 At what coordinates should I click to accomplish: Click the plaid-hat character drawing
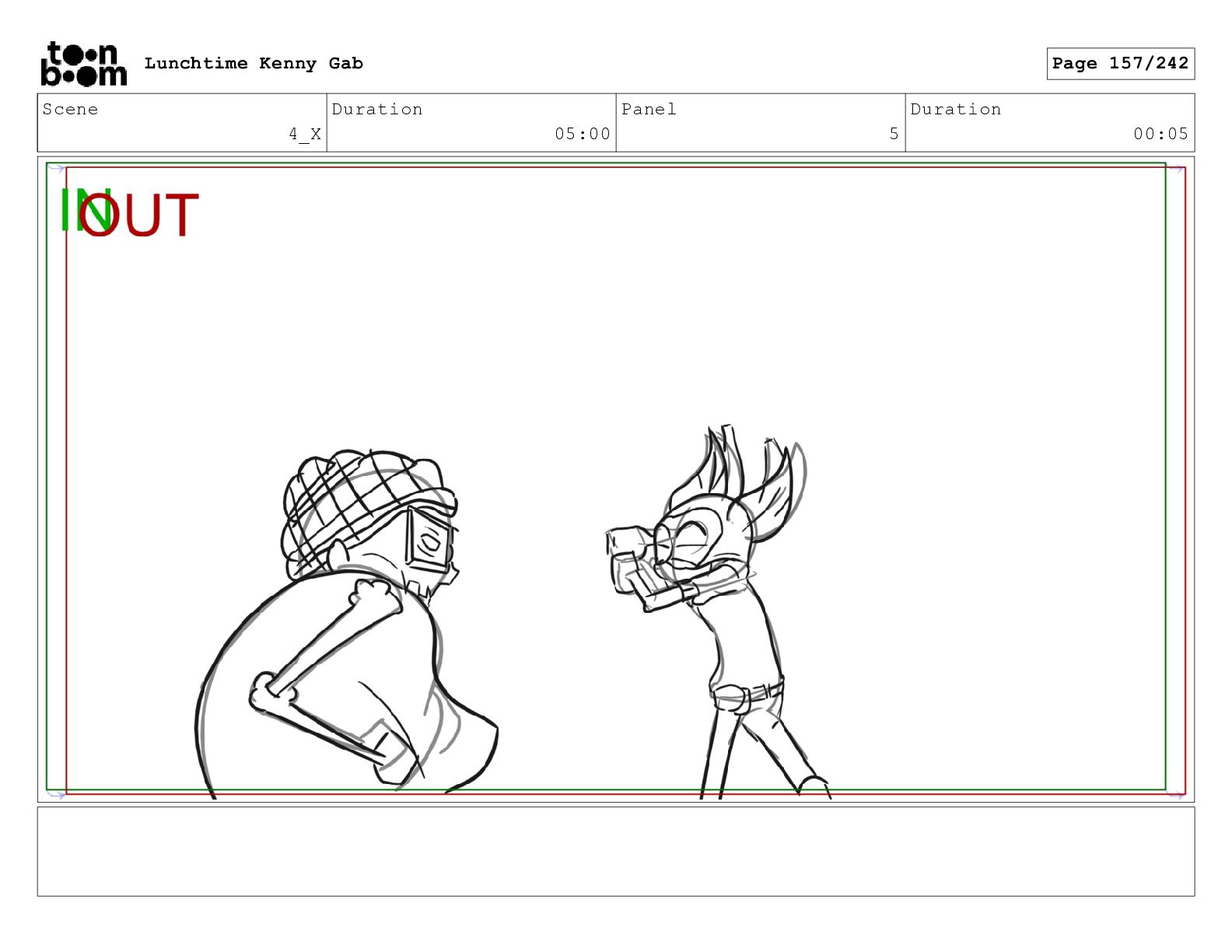click(x=347, y=624)
